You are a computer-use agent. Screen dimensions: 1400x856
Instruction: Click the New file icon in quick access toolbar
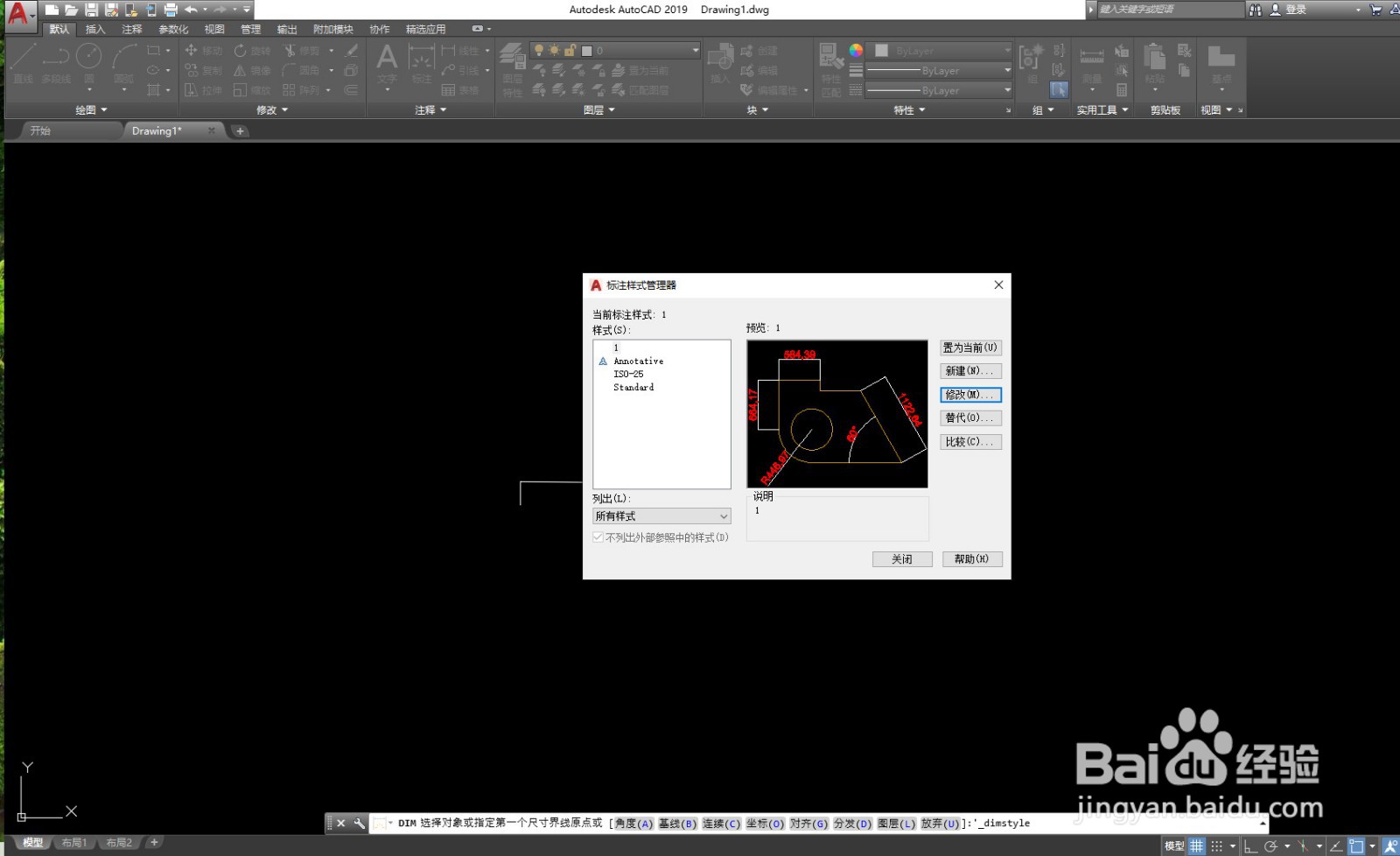click(x=52, y=10)
